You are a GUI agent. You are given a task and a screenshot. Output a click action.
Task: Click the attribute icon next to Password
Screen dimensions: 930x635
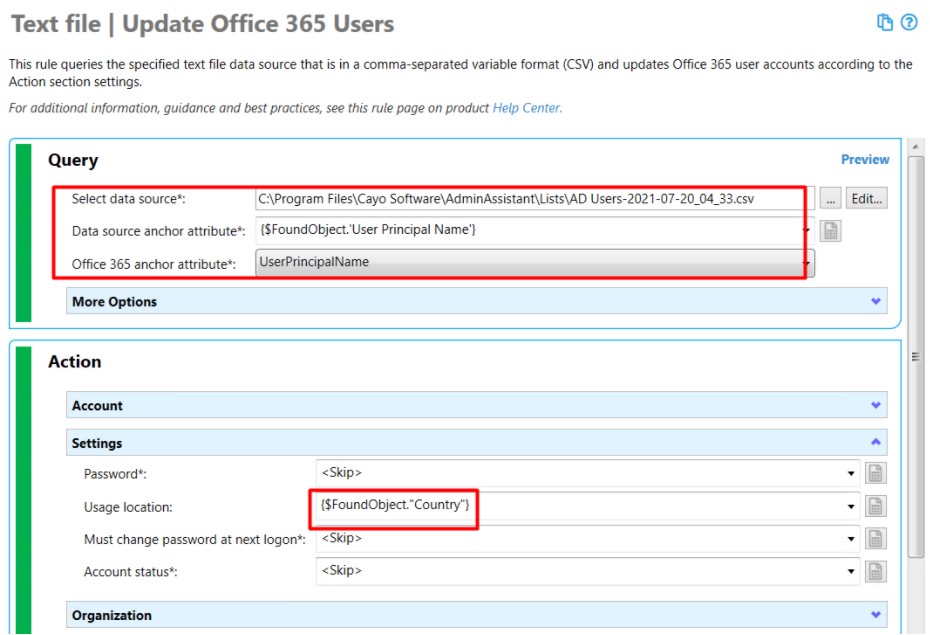pos(875,473)
